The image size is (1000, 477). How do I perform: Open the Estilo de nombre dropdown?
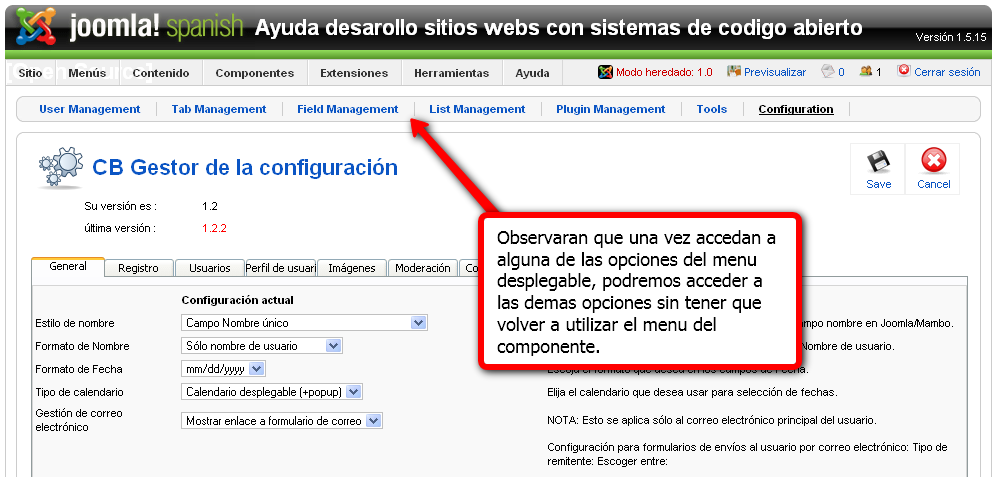(x=304, y=323)
